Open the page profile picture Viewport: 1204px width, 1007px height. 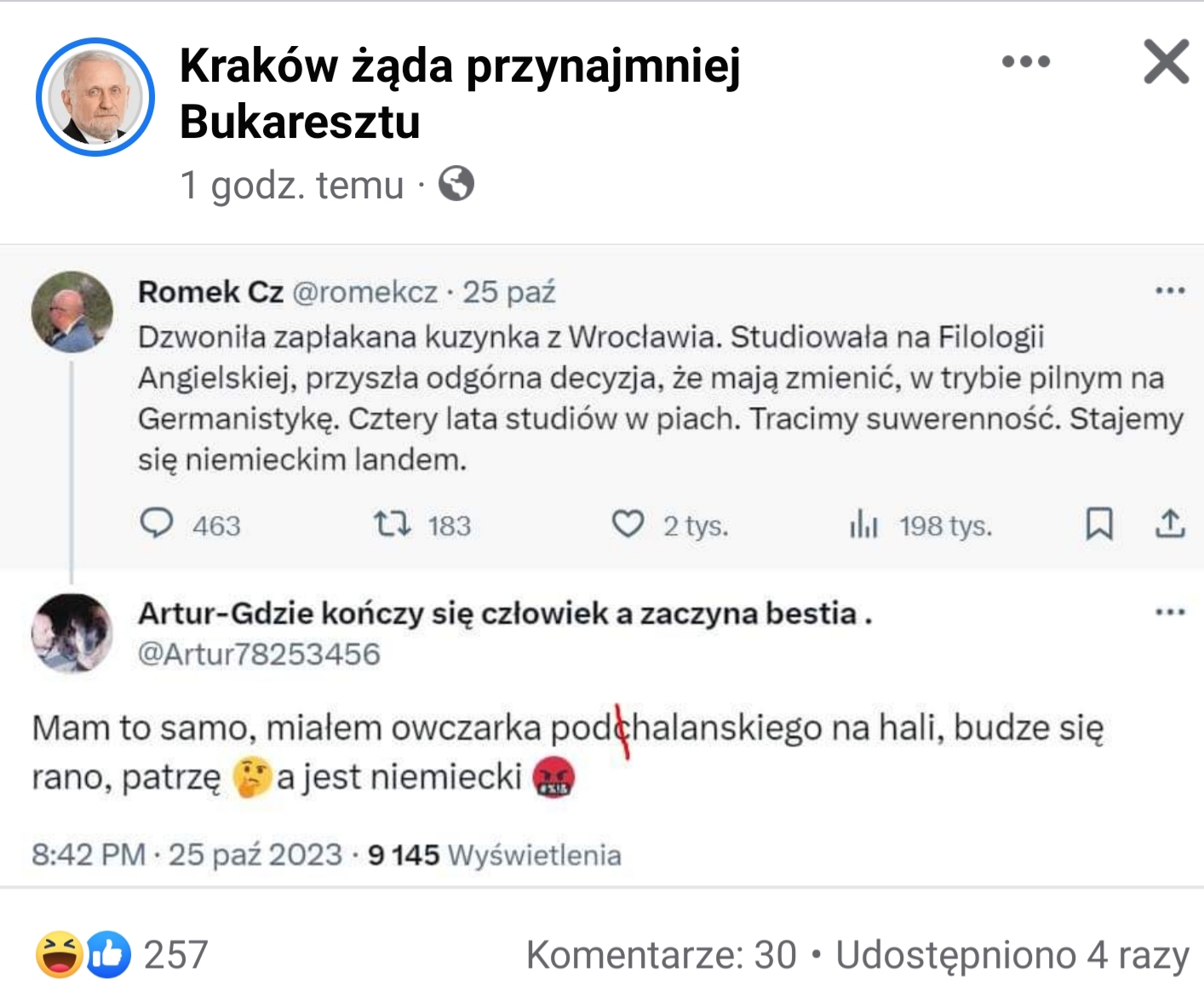pos(95,97)
